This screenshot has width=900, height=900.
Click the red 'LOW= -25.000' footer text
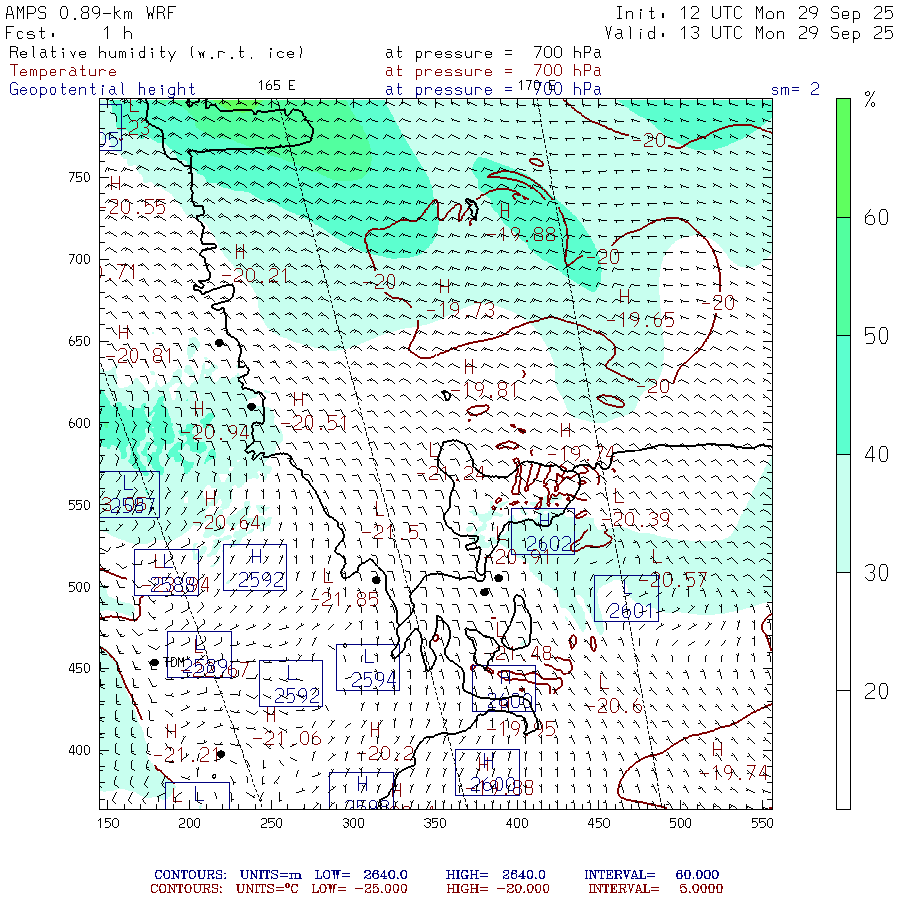click(x=359, y=889)
